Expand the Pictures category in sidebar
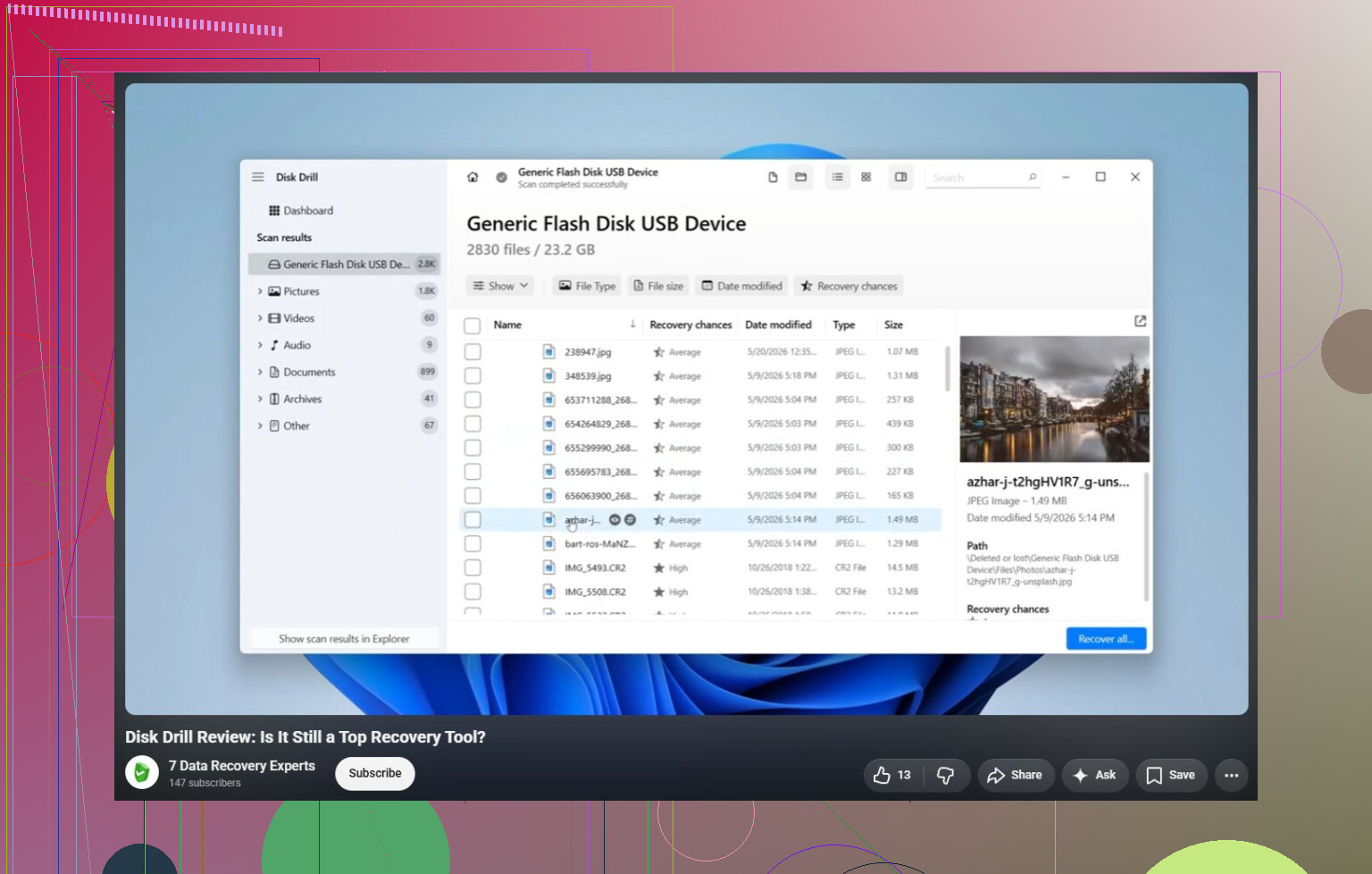The height and width of the screenshot is (874, 1372). click(260, 291)
